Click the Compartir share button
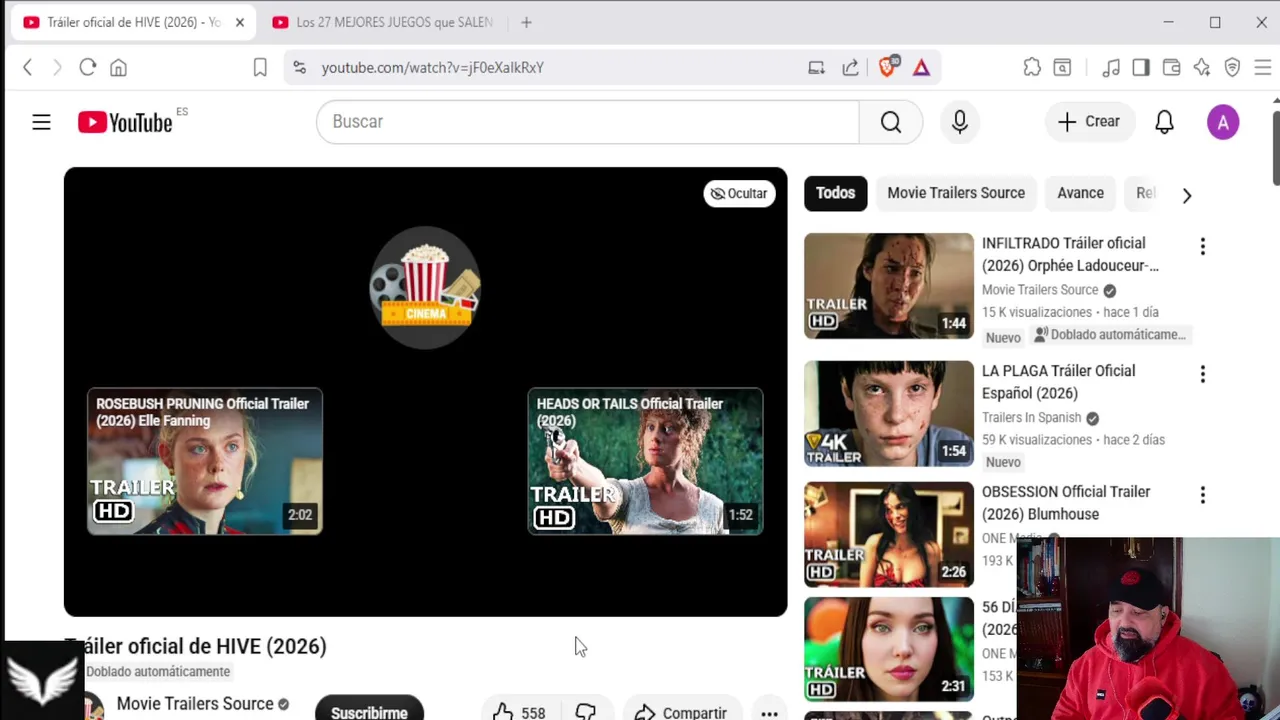This screenshot has width=1280, height=720. [x=680, y=712]
